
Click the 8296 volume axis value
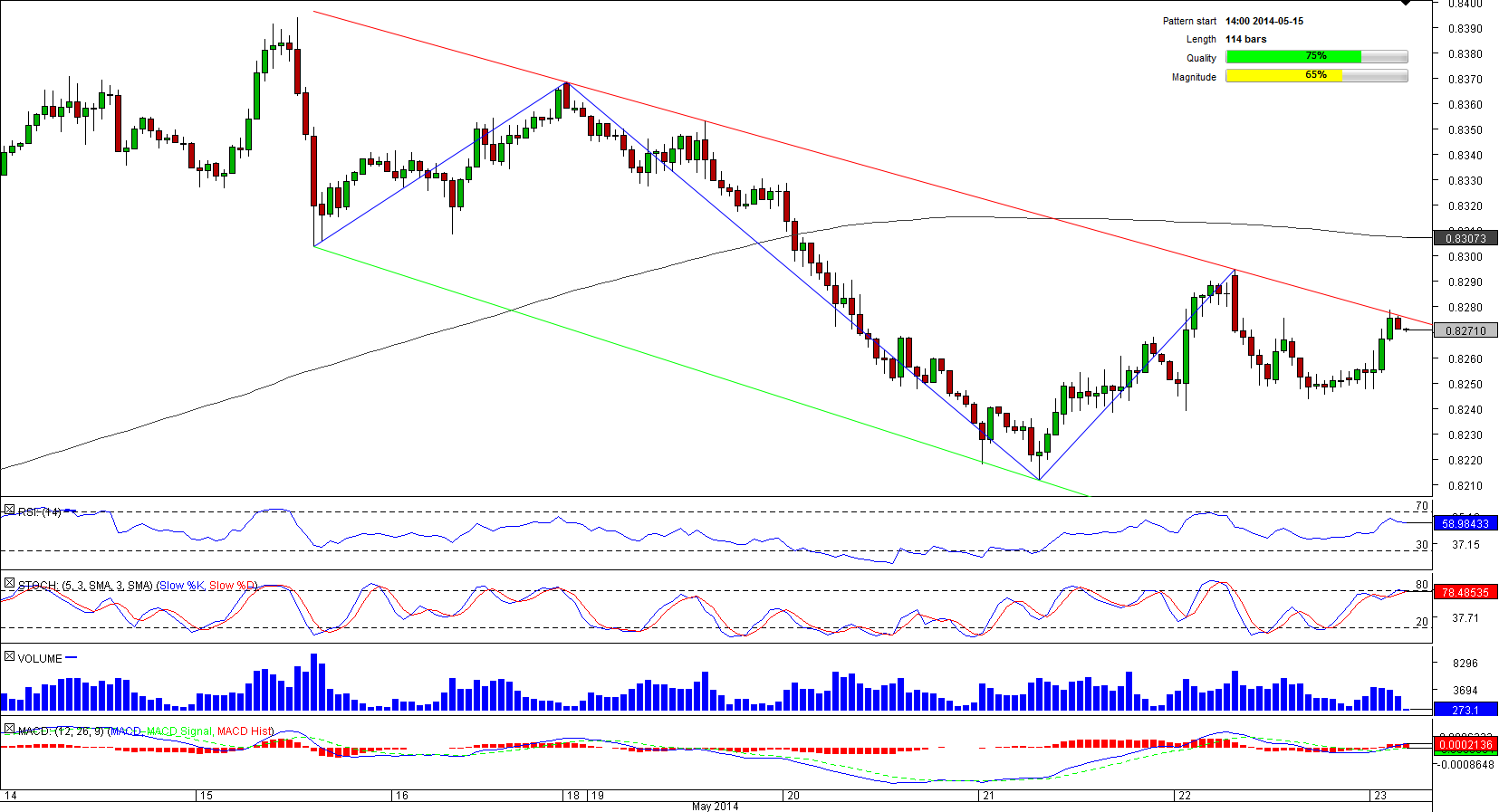point(1465,664)
